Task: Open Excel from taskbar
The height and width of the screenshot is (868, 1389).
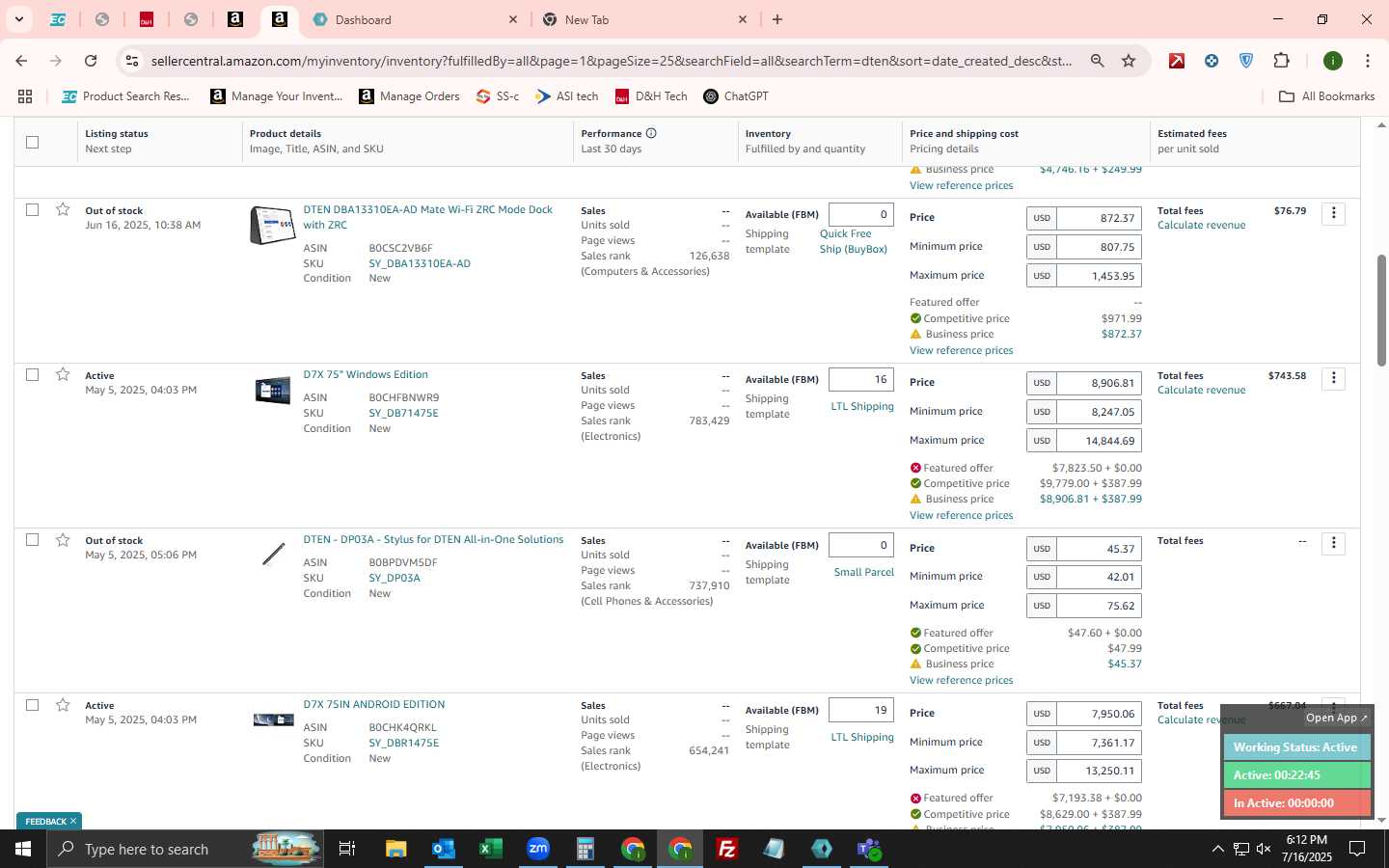Action: [490, 849]
